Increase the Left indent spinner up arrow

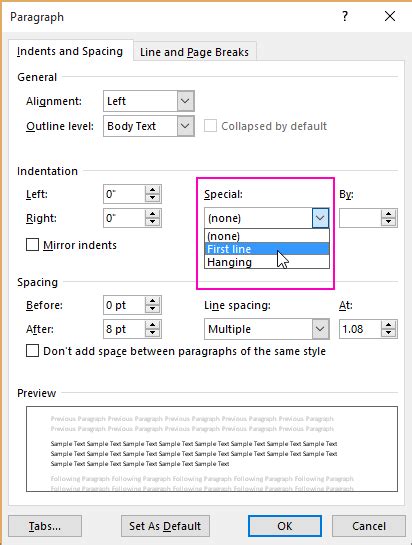[x=152, y=190]
